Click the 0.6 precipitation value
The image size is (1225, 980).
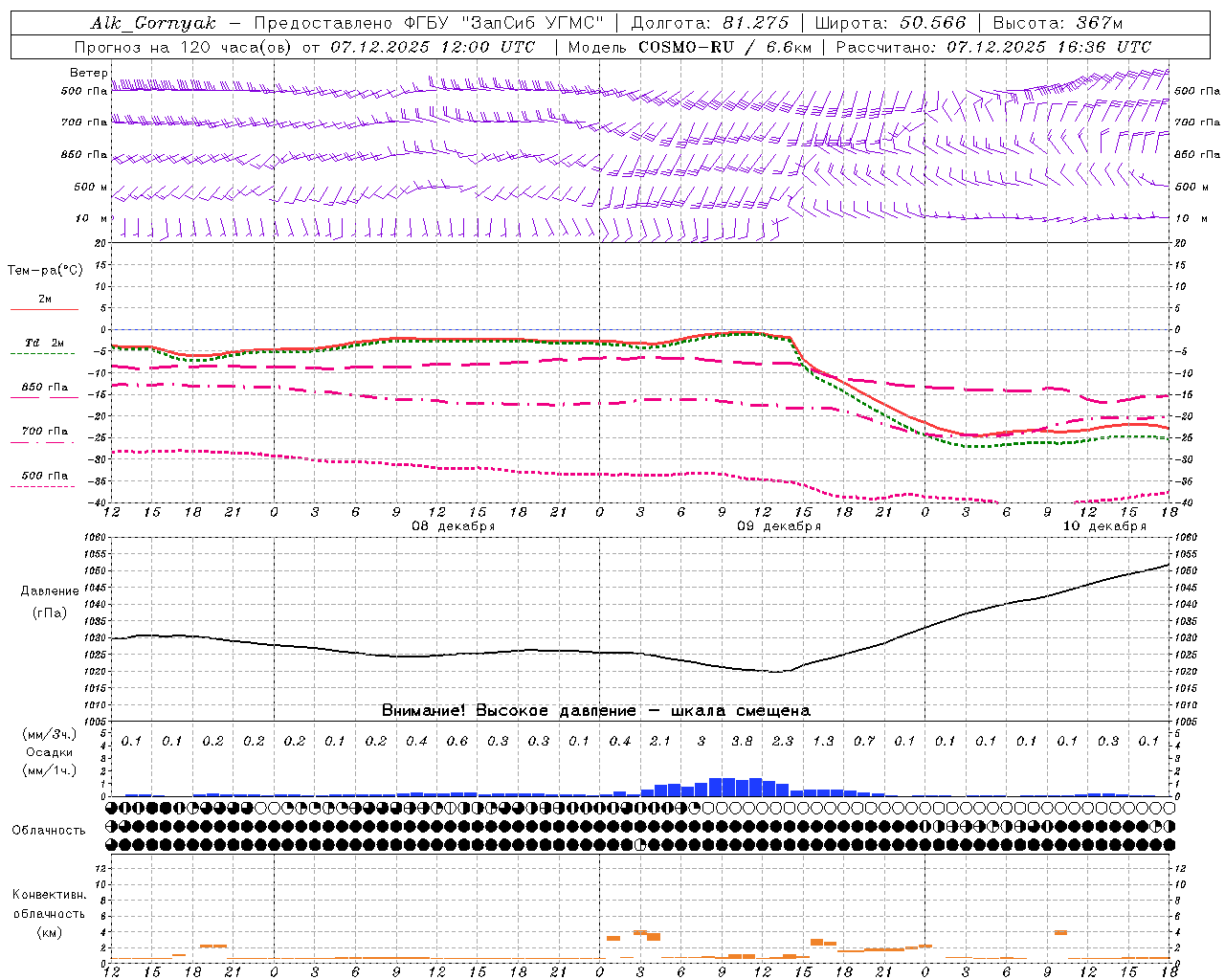click(x=457, y=741)
